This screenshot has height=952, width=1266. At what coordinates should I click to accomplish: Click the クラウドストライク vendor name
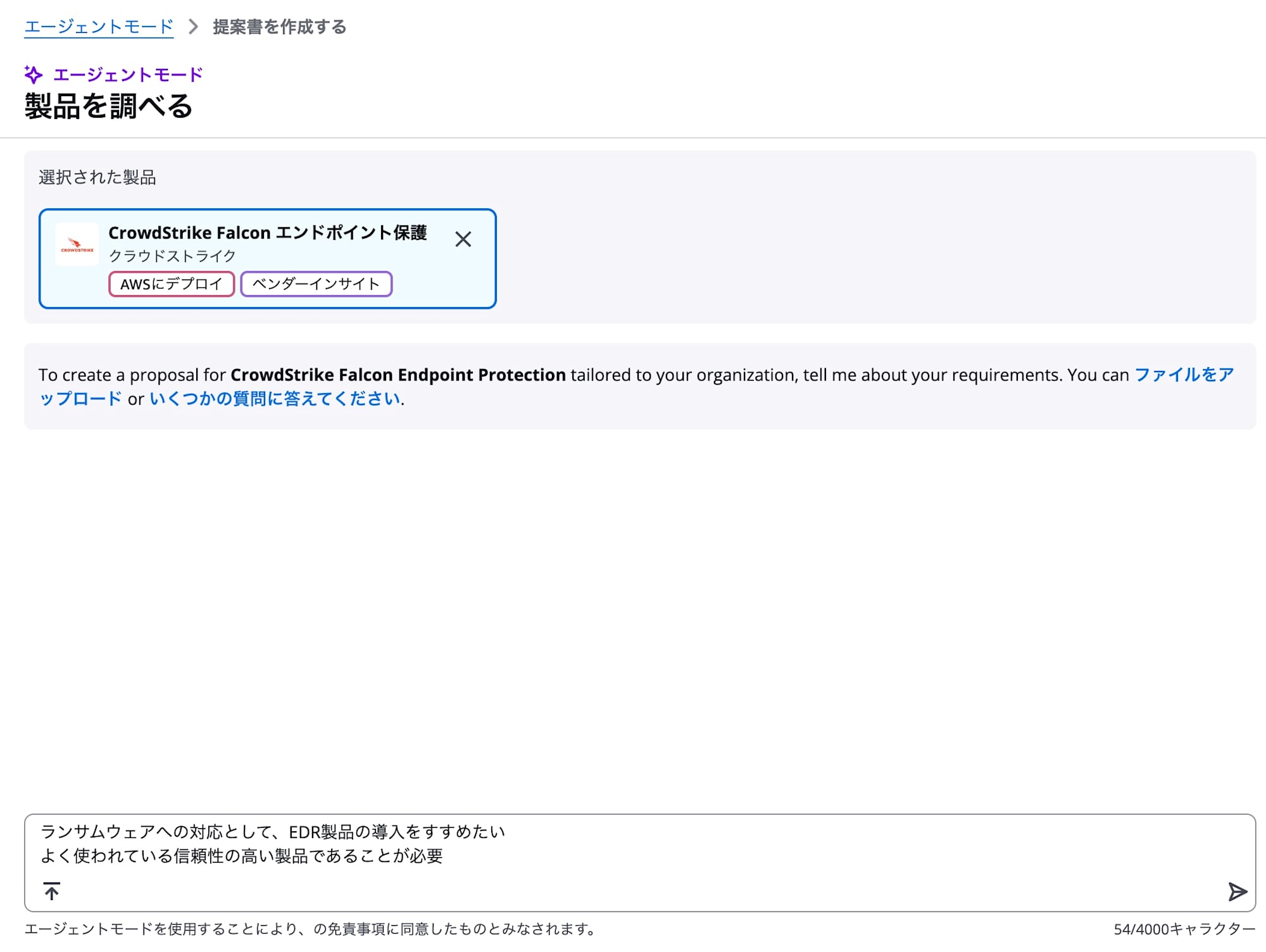click(x=172, y=256)
